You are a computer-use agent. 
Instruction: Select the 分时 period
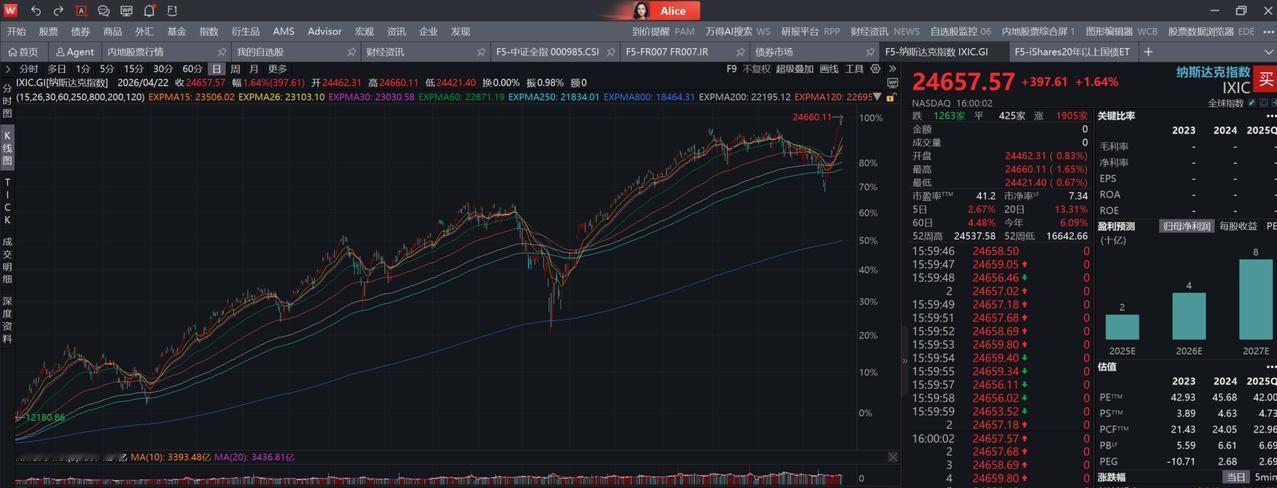[28, 69]
